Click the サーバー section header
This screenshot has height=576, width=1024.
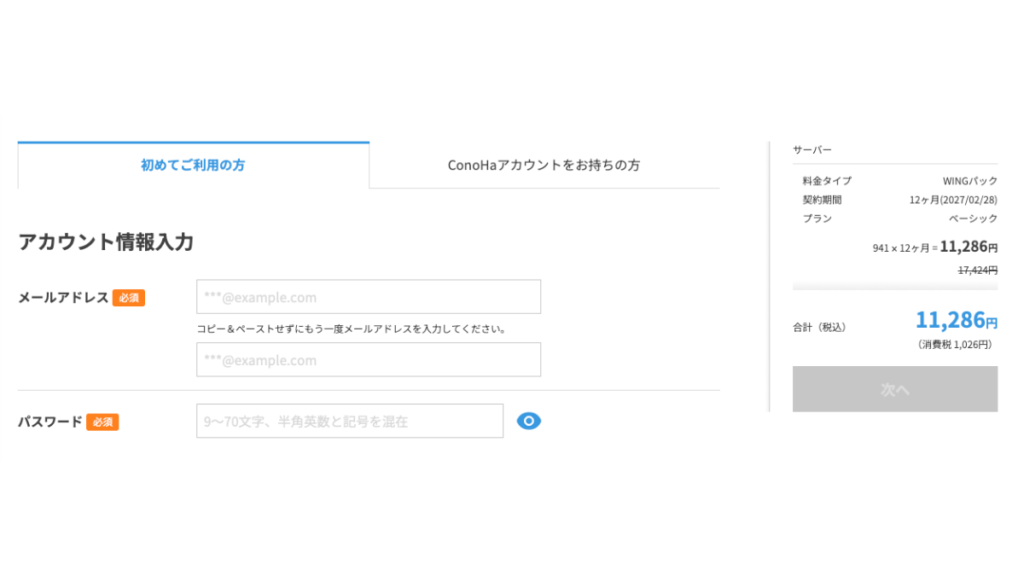click(812, 150)
